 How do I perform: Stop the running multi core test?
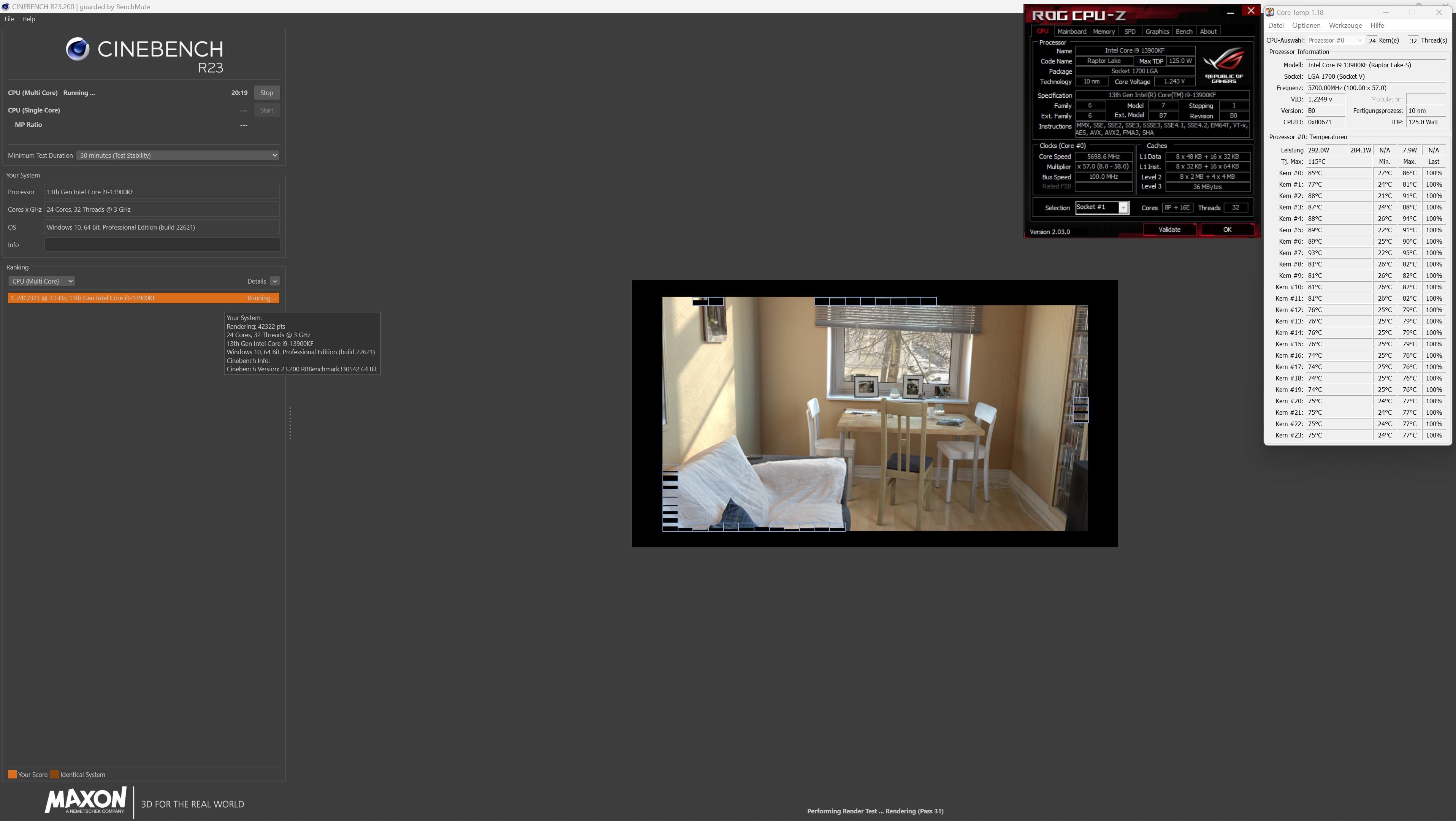266,93
